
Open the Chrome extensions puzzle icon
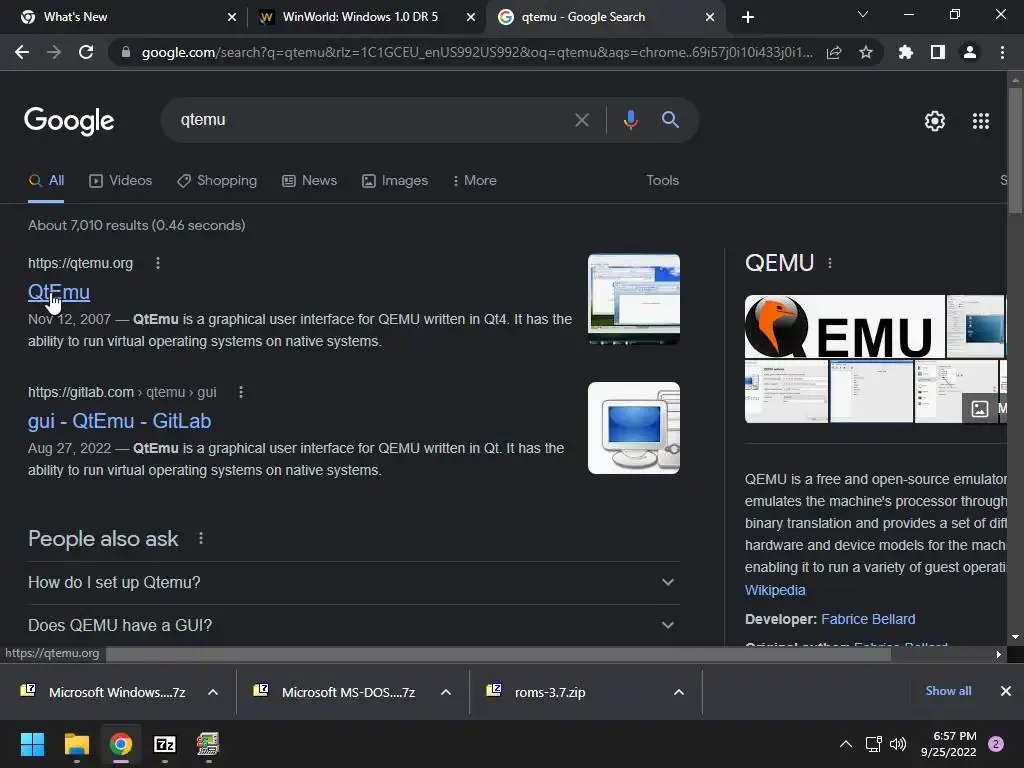point(906,52)
